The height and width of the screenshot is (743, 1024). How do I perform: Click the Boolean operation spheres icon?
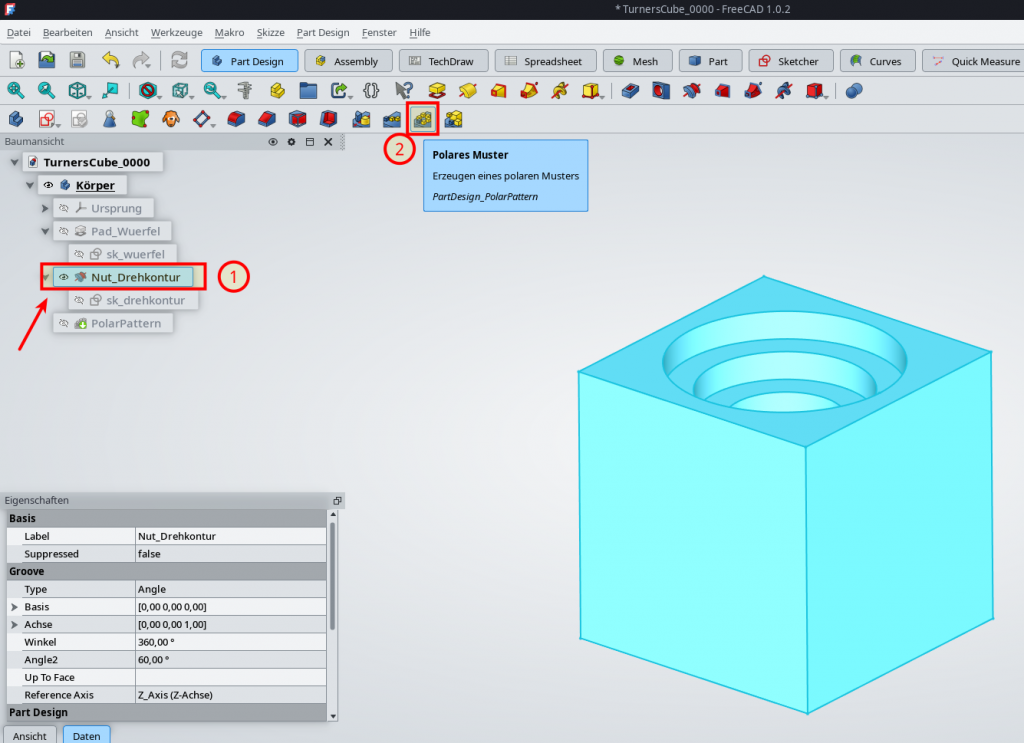(853, 91)
